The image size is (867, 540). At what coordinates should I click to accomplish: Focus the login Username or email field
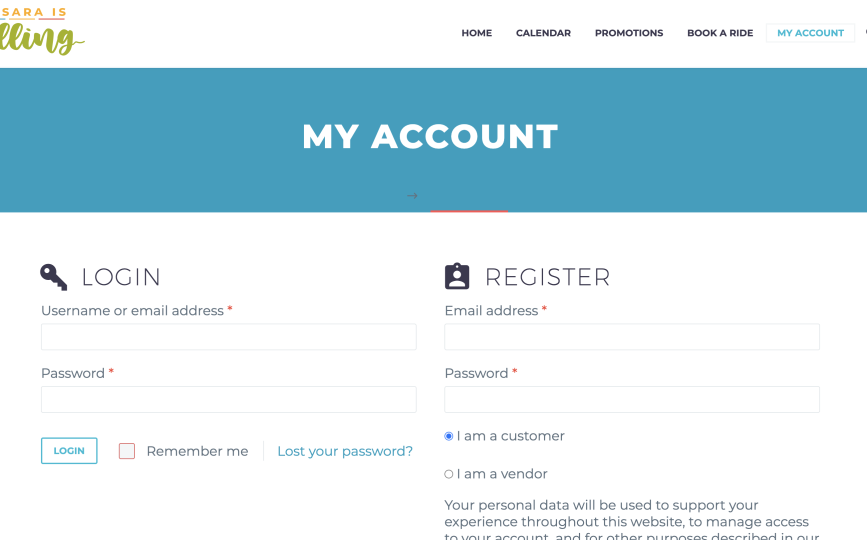click(228, 337)
